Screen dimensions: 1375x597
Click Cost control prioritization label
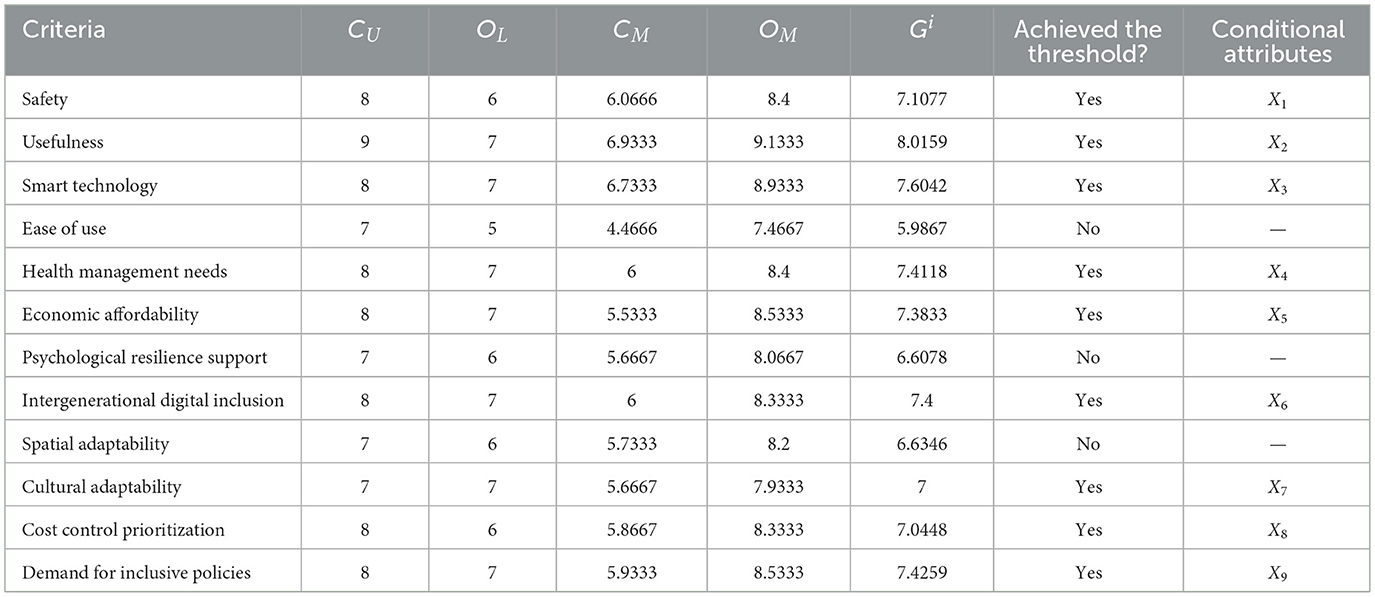point(123,529)
